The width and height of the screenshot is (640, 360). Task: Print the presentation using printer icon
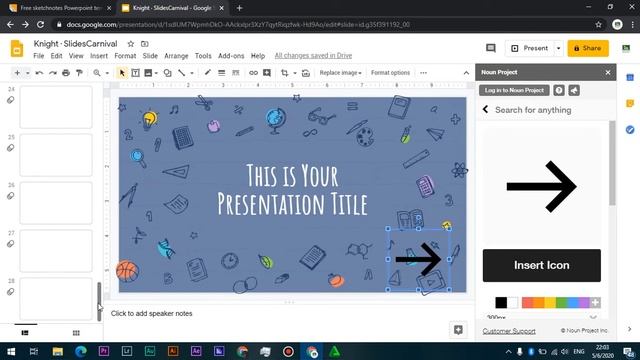[x=66, y=73]
